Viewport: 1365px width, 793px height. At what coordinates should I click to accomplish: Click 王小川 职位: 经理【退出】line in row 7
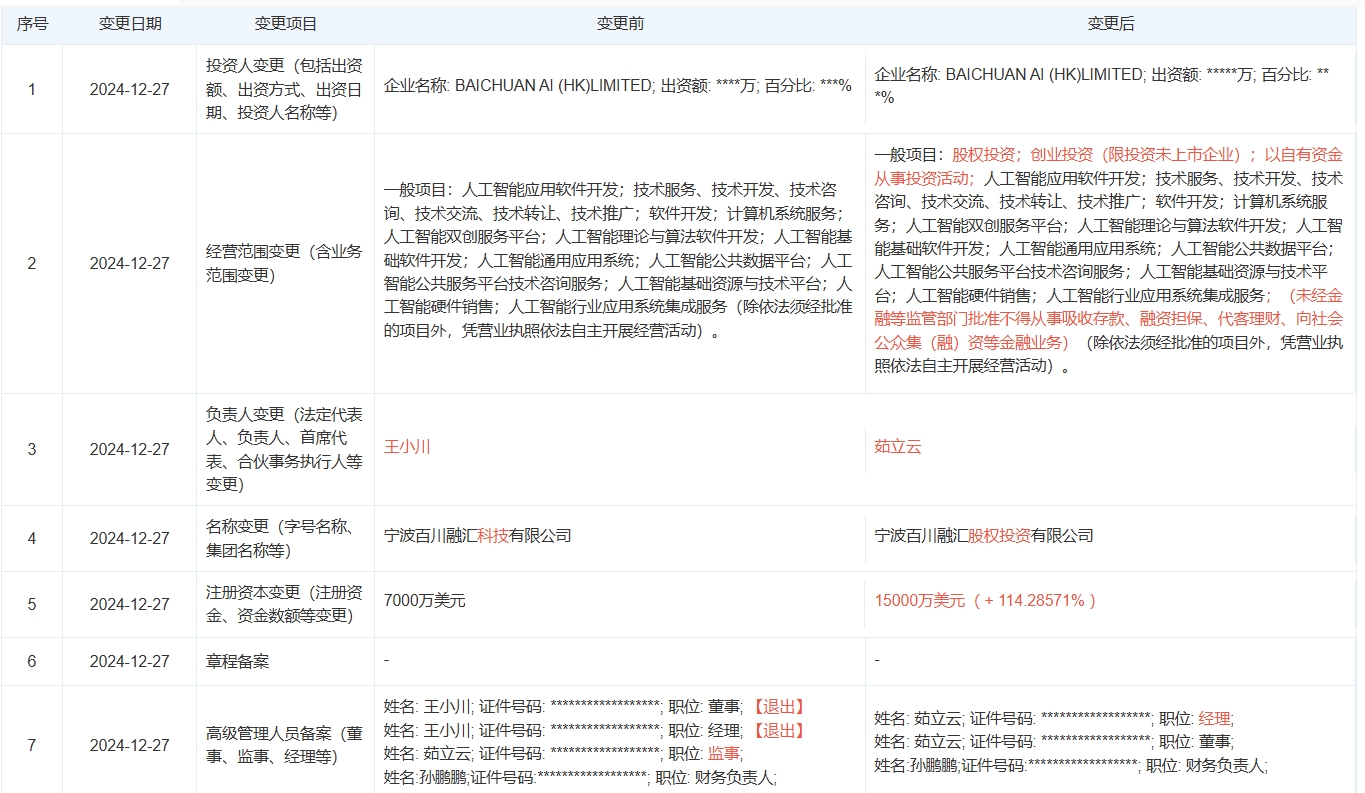595,730
